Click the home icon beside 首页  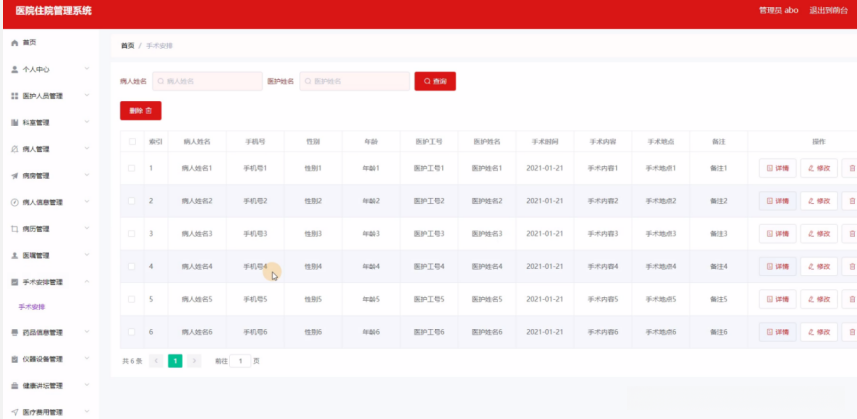(15, 43)
